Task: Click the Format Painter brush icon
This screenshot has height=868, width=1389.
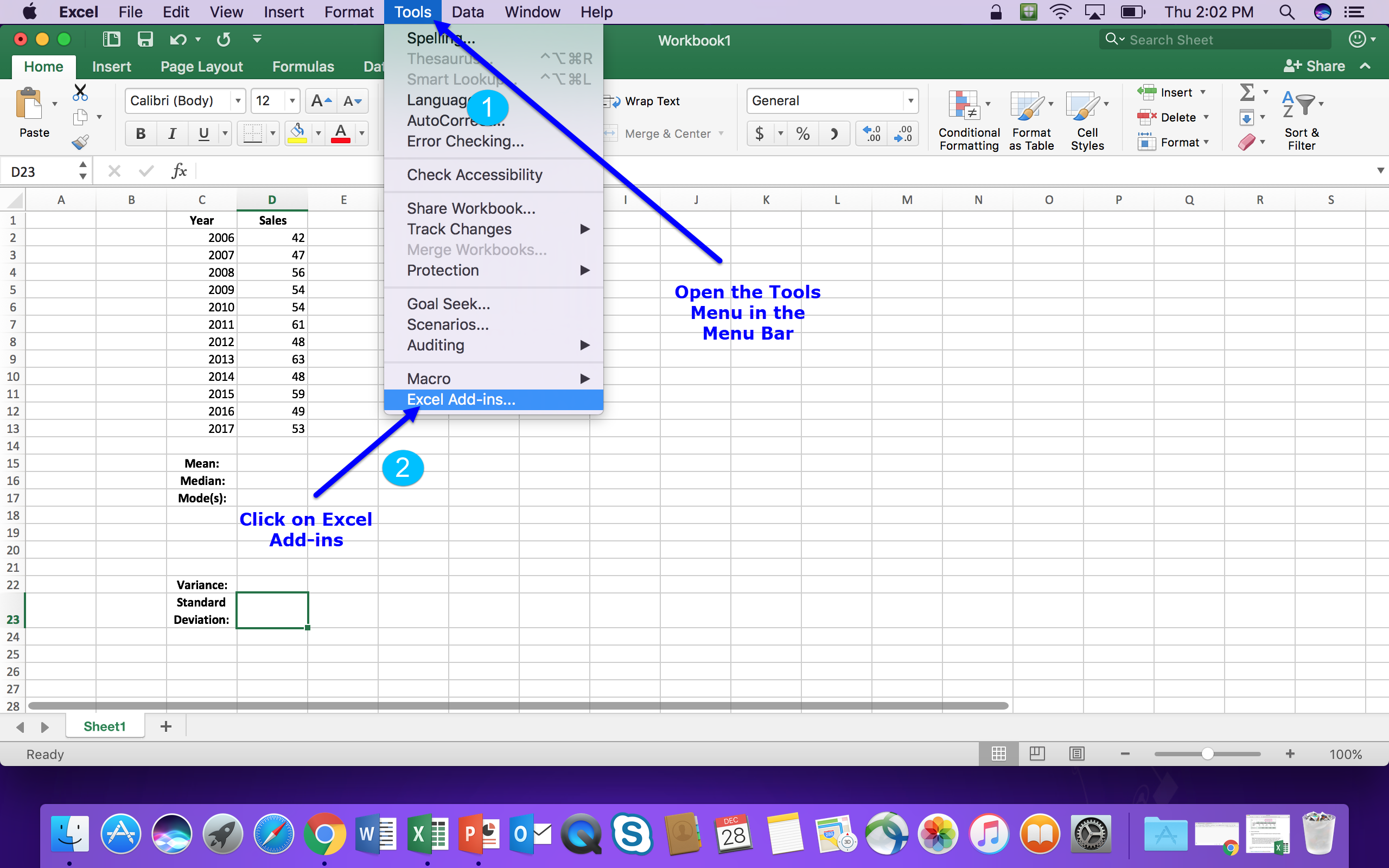Action: (x=80, y=142)
